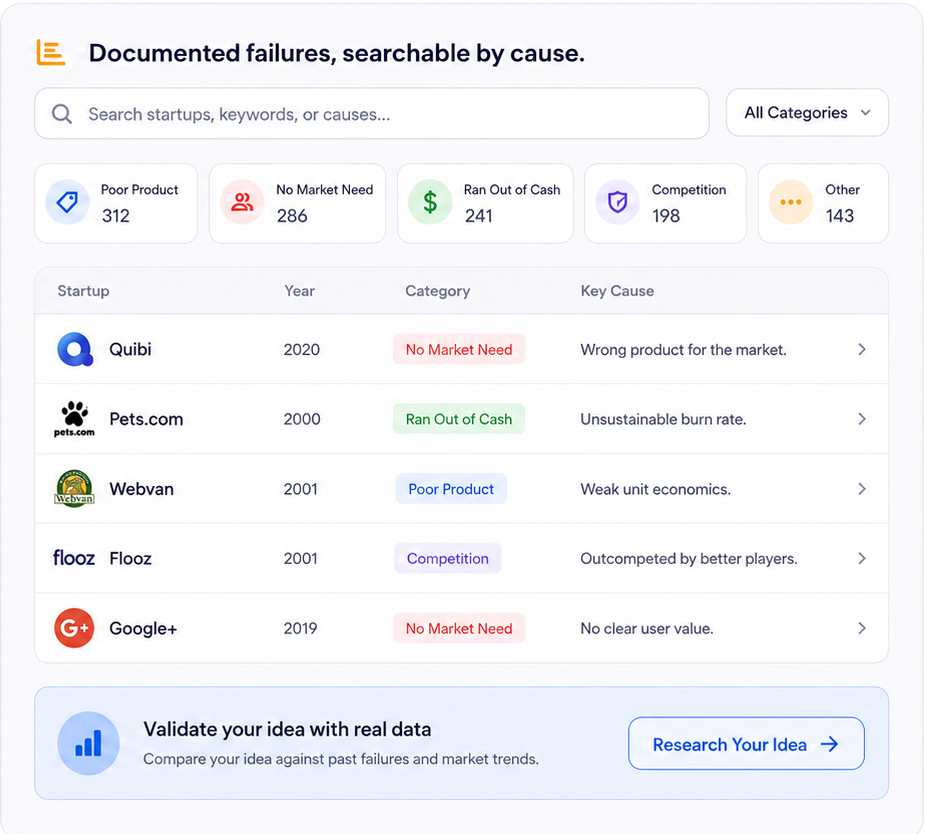
Task: Click the Other three-dots icon
Action: [x=790, y=202]
